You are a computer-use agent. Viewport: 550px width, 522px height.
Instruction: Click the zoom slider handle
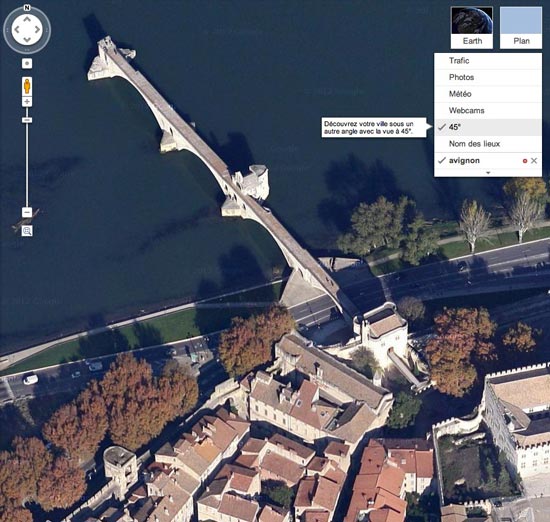(27, 120)
